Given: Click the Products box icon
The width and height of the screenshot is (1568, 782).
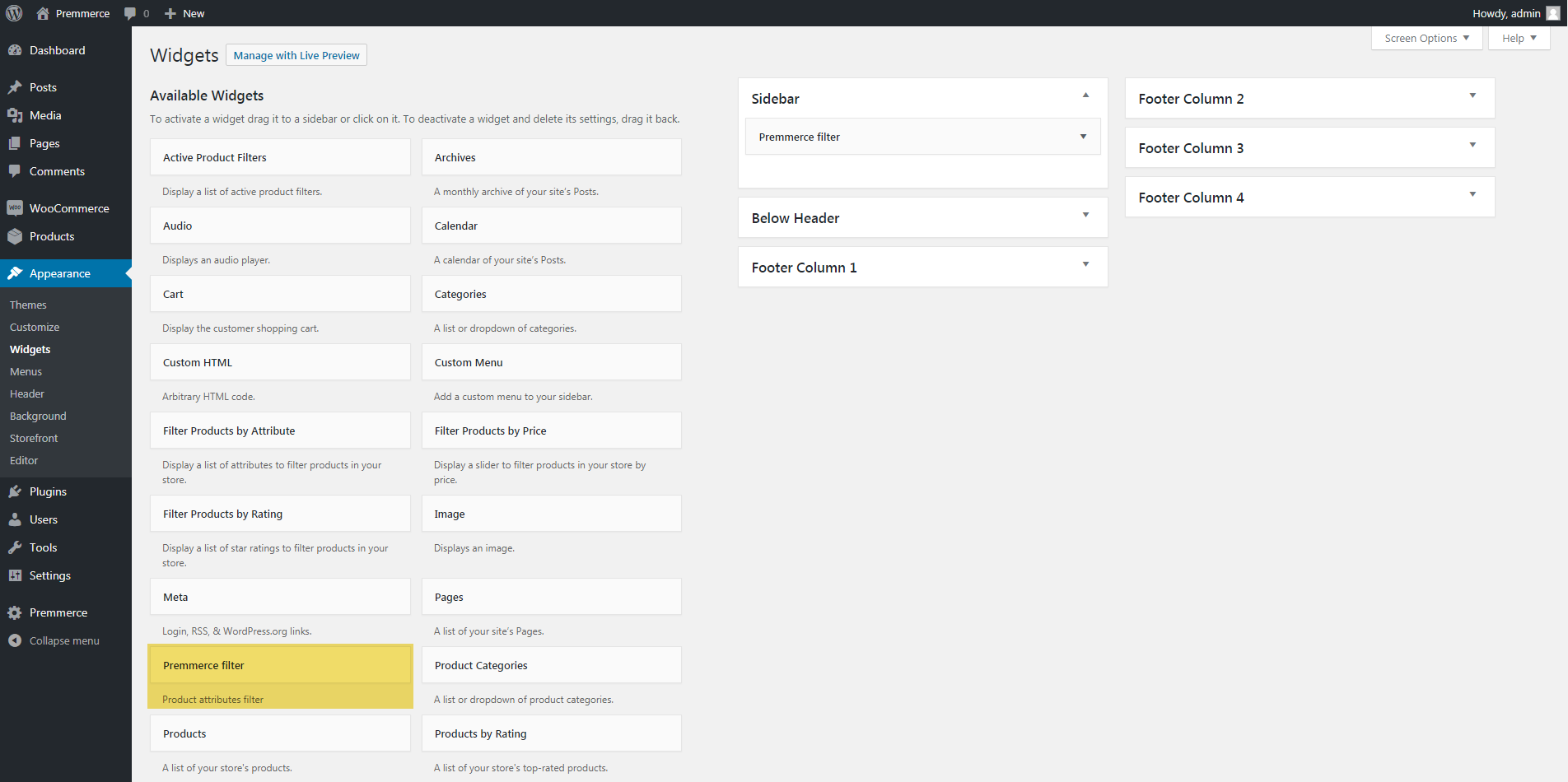Looking at the screenshot, I should click(x=15, y=236).
